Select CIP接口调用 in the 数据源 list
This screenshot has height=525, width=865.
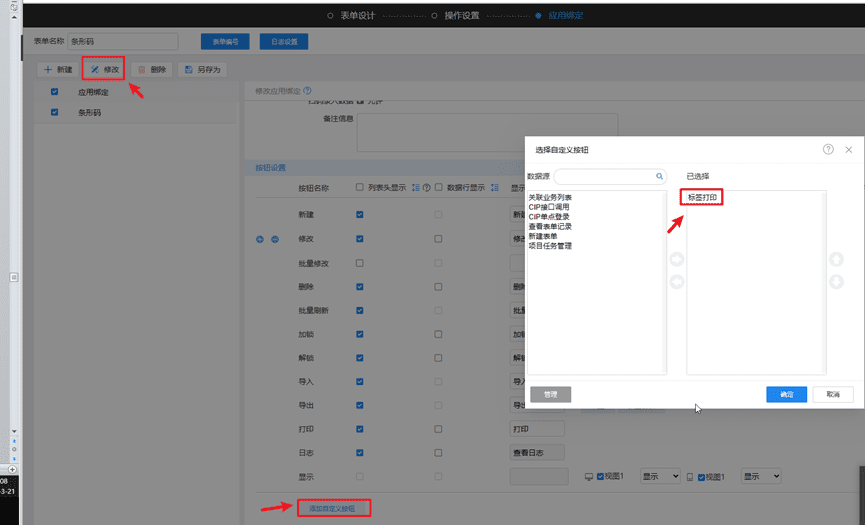(549, 207)
